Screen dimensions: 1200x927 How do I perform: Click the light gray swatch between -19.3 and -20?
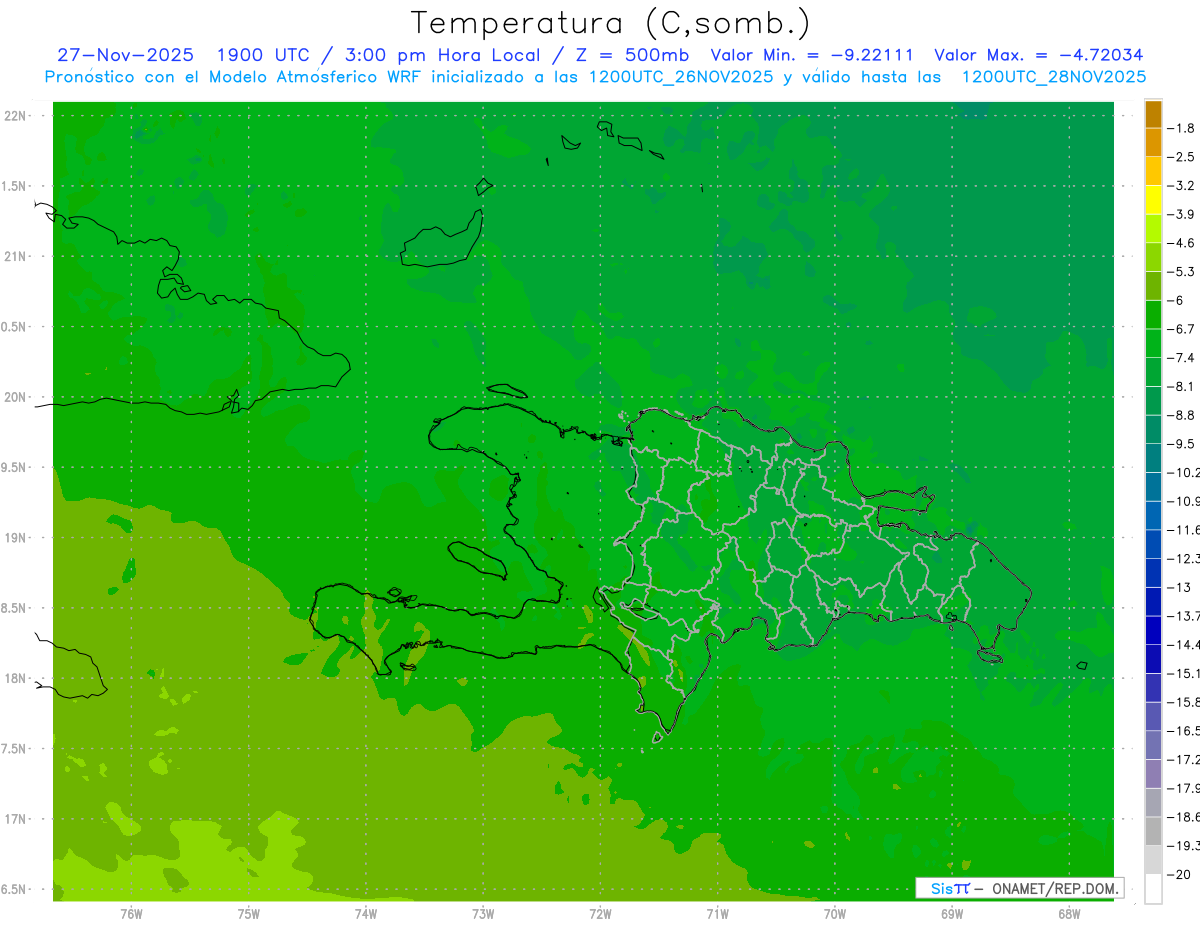click(x=1153, y=859)
